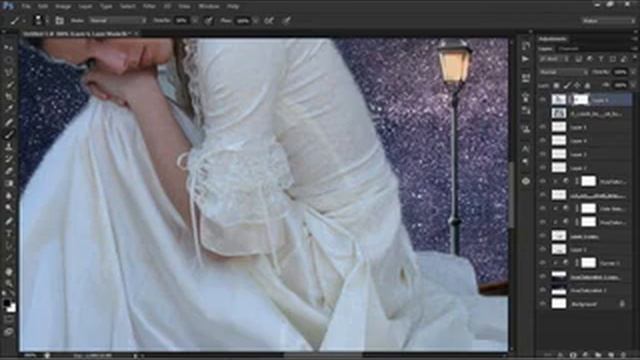Toggle the Brush panel from options bar
The width and height of the screenshot is (640, 360).
[60, 20]
